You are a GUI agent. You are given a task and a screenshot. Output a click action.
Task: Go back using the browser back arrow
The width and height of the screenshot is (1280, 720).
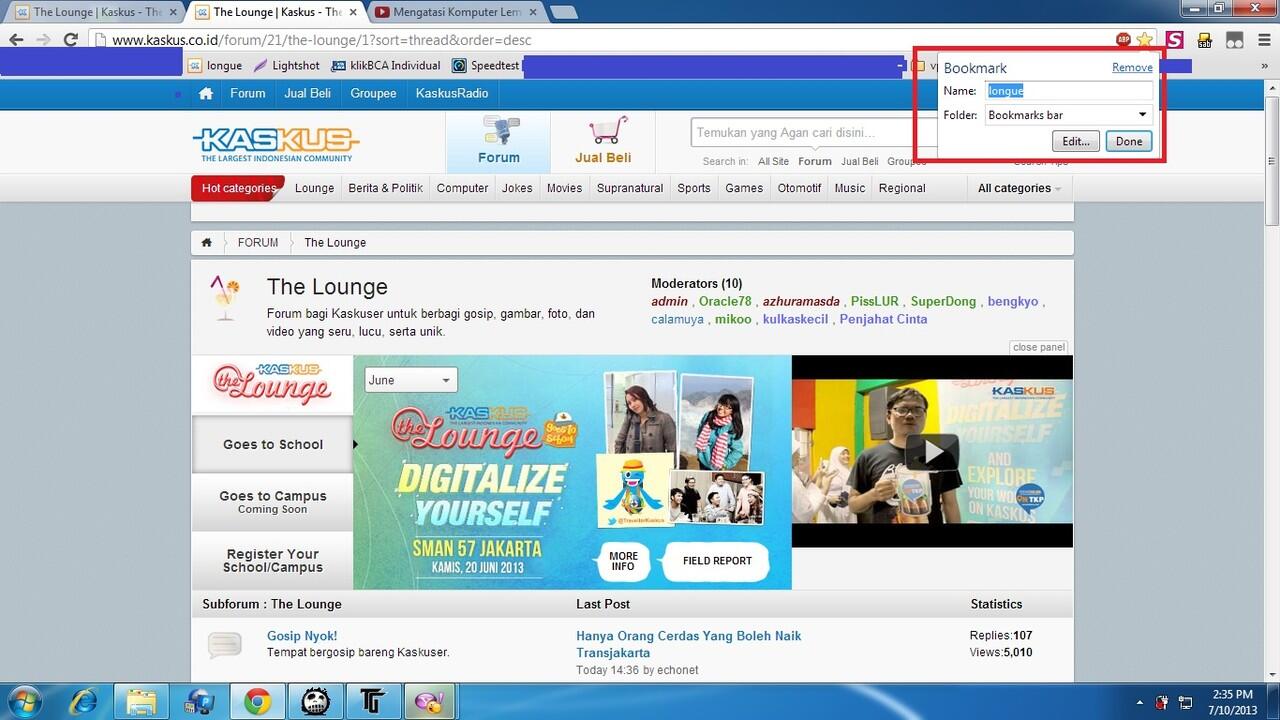coord(17,40)
